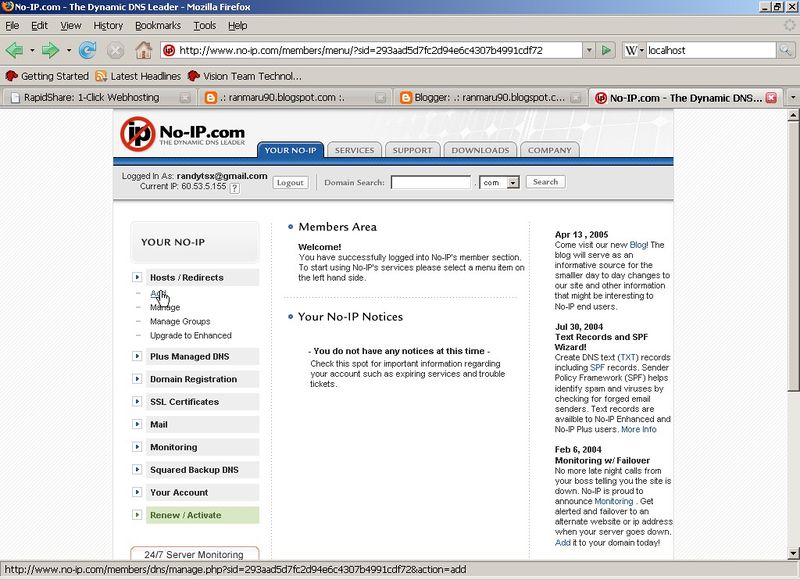
Task: Expand the Monitoring section arrow
Action: click(x=137, y=447)
